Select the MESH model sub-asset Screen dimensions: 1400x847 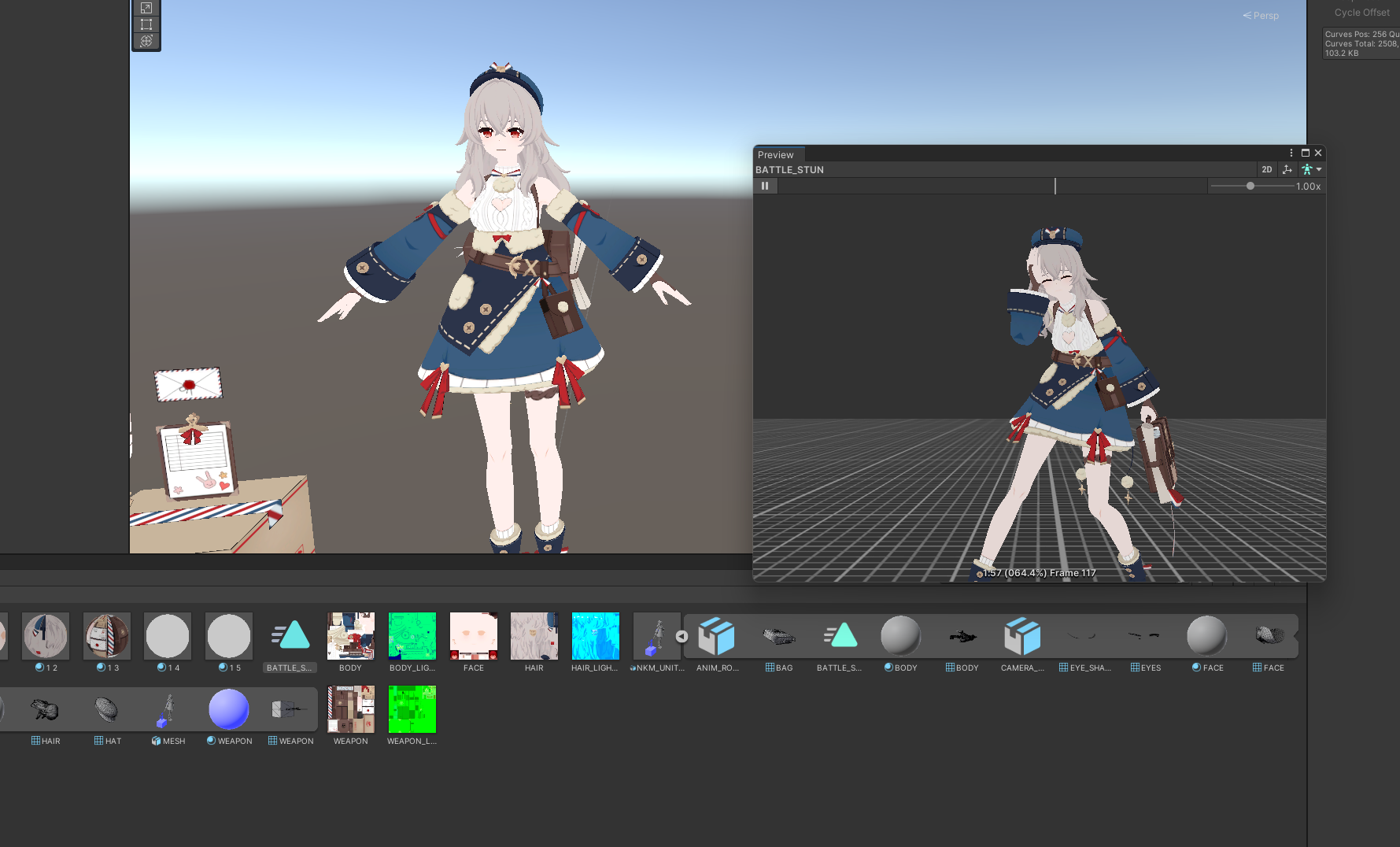168,709
